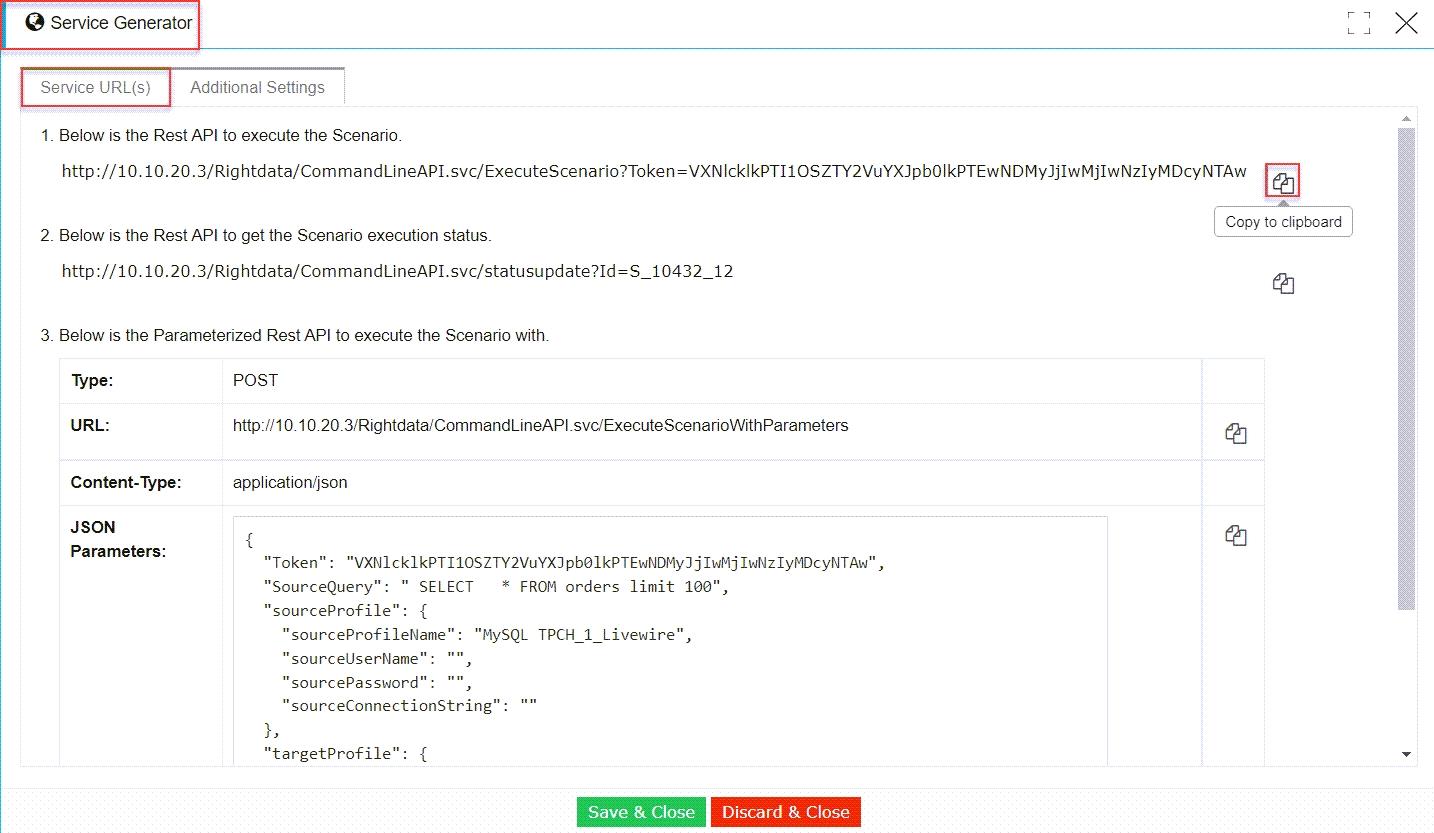Click the ExecuteScenarioWithParameters URL text
Viewport: 1434px width, 833px height.
pyautogui.click(x=540, y=425)
